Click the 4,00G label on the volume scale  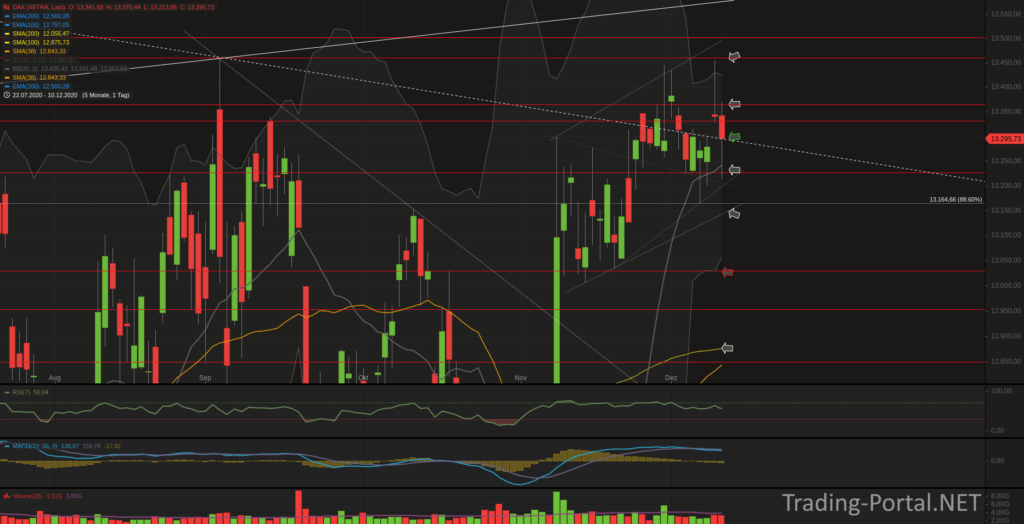click(1002, 512)
